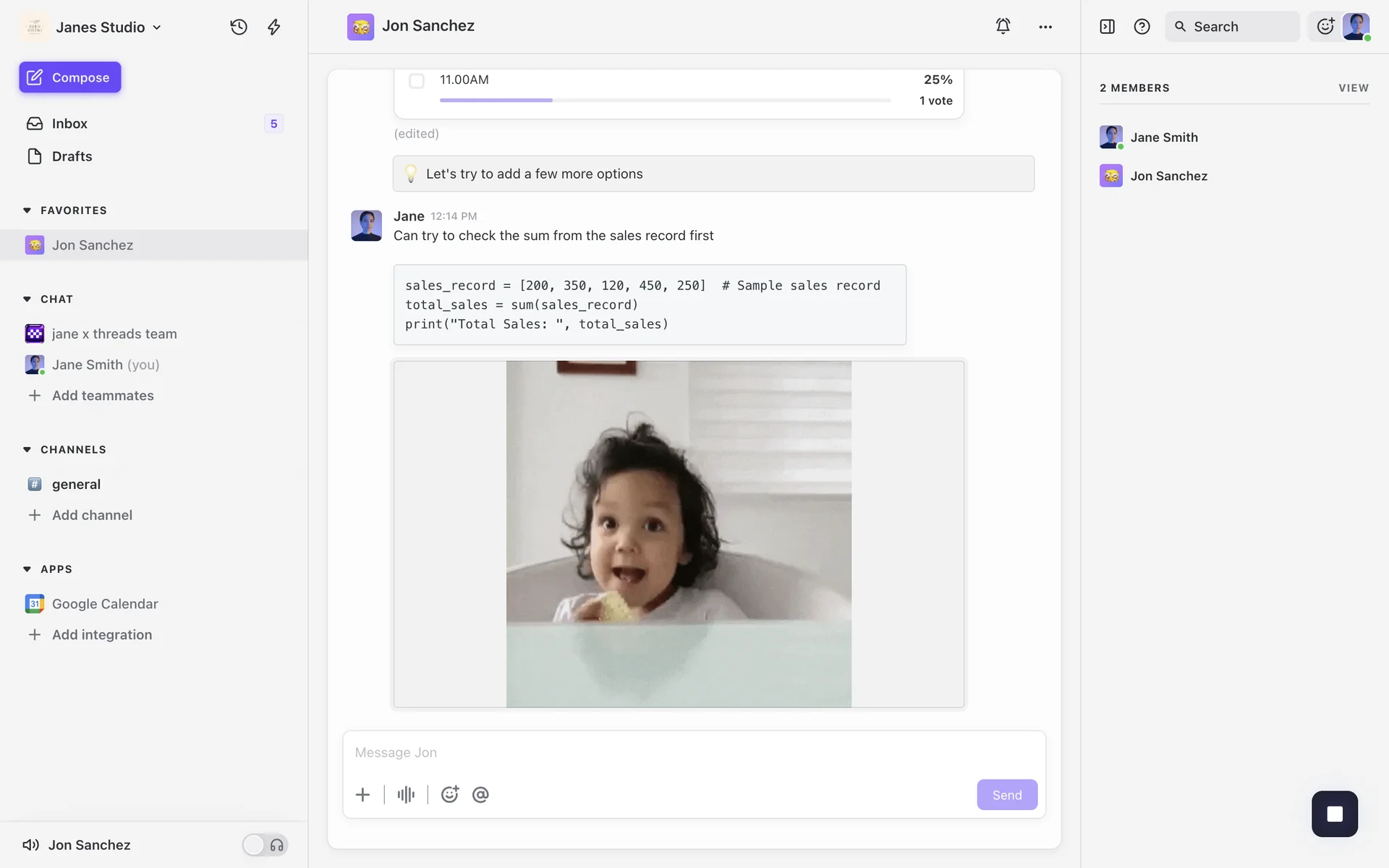Open the general channel
This screenshot has width=1389, height=868.
pos(76,485)
